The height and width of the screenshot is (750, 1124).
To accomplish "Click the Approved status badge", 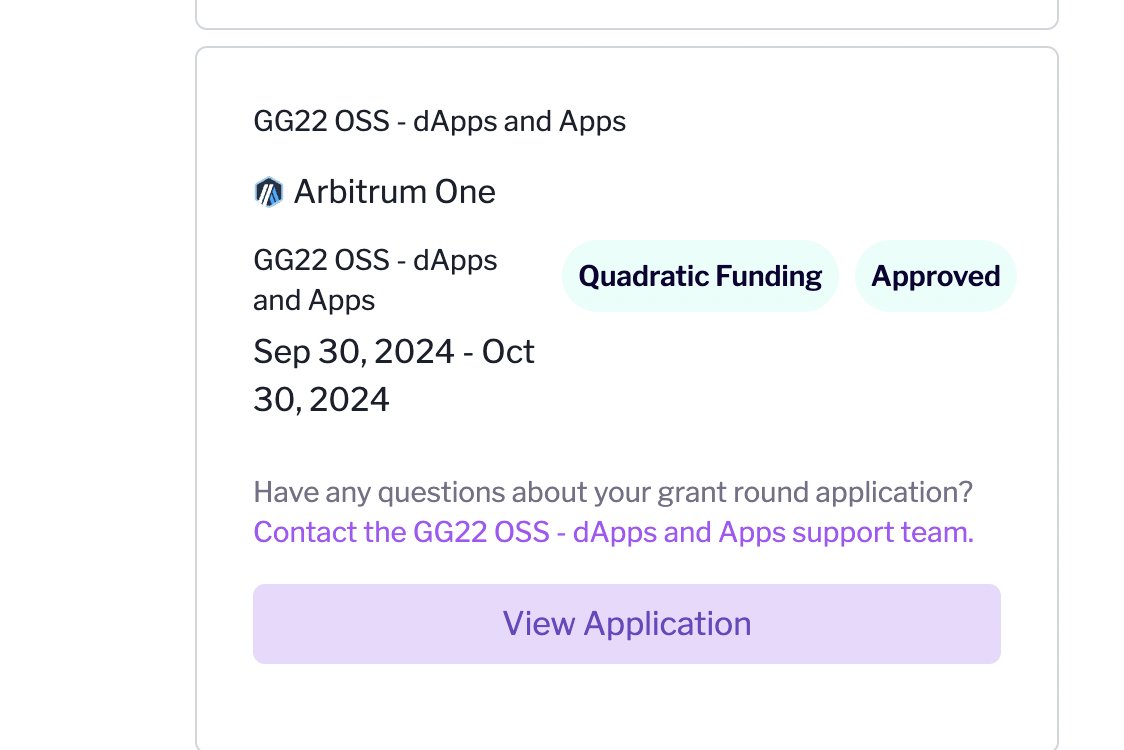I will click(x=935, y=276).
